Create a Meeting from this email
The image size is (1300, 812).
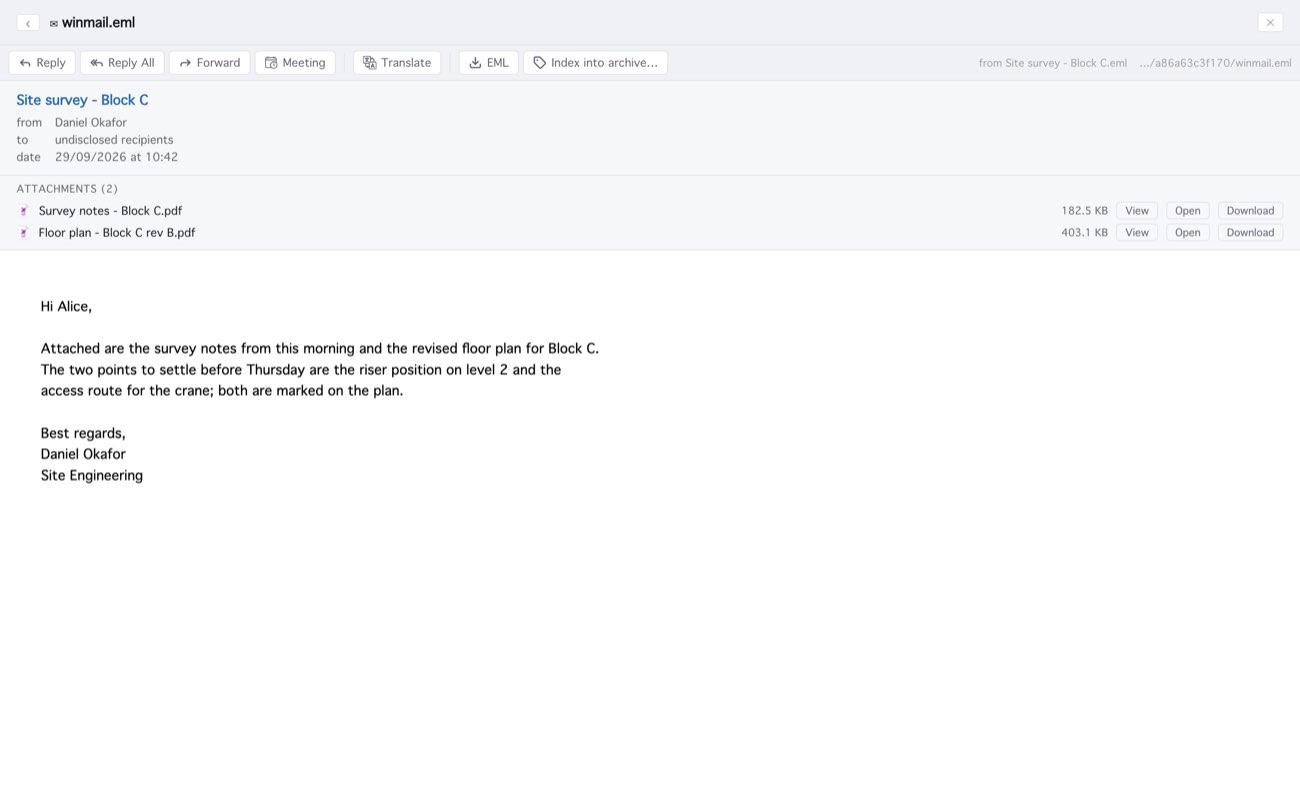(x=295, y=63)
